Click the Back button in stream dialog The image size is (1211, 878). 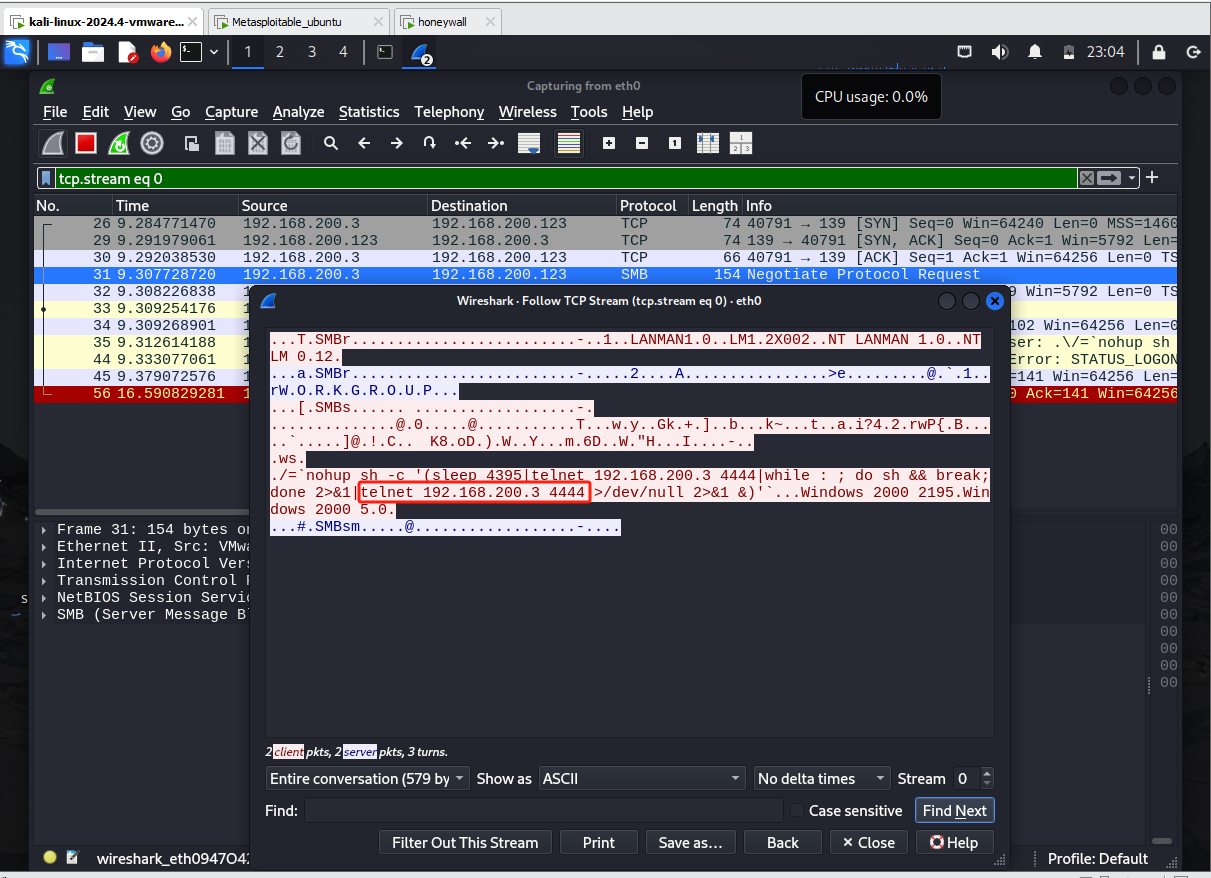(x=783, y=843)
